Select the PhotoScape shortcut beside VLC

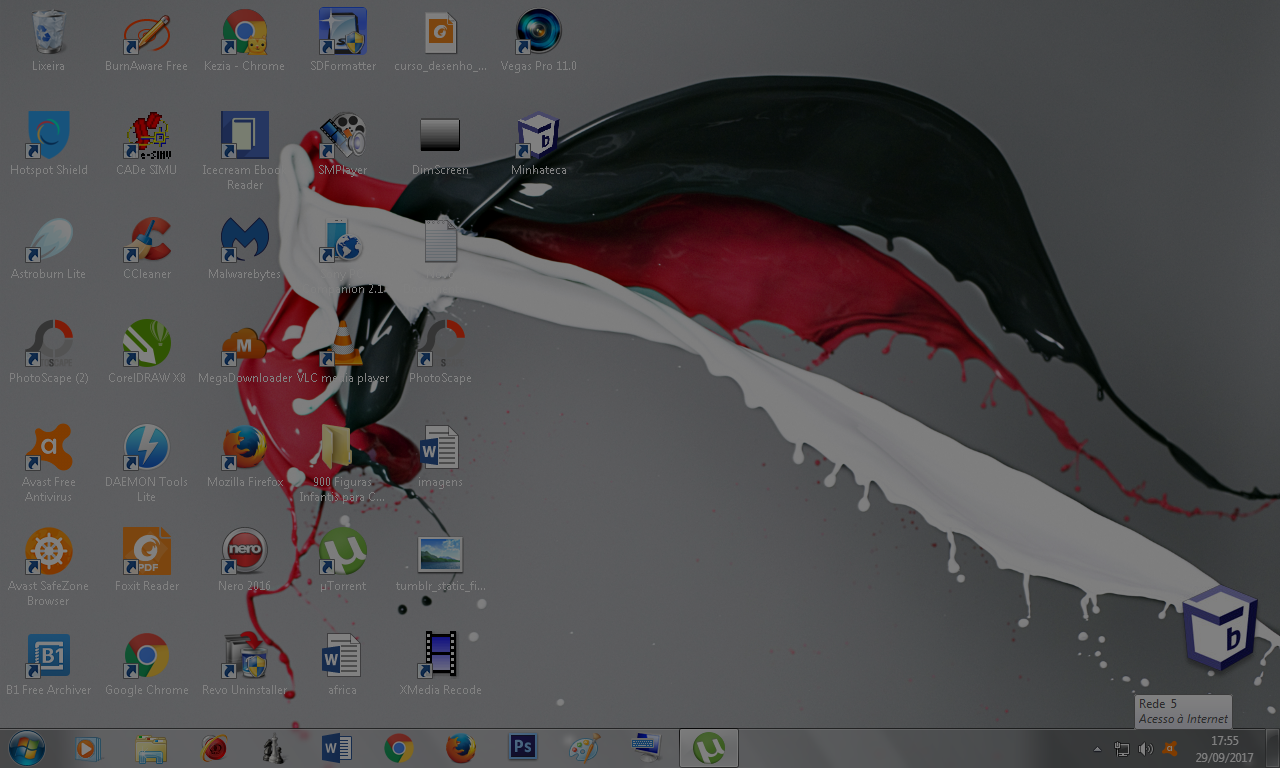(x=440, y=352)
